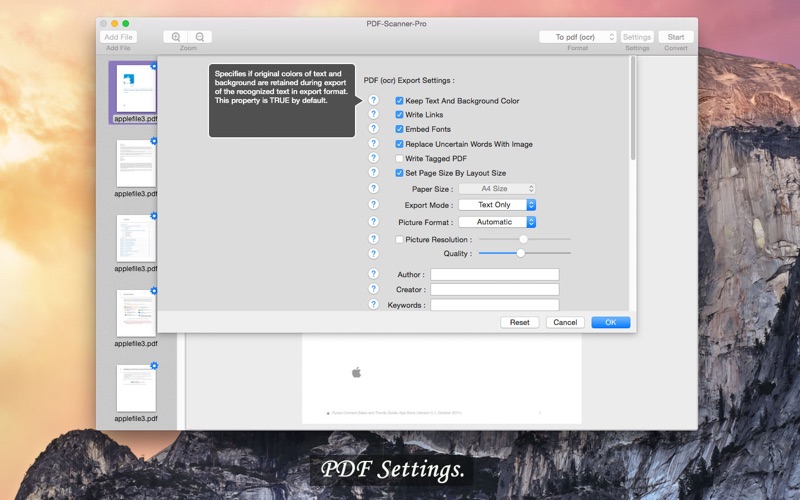This screenshot has height=500, width=800.
Task: Click the yellow minimize window button
Action: [114, 23]
